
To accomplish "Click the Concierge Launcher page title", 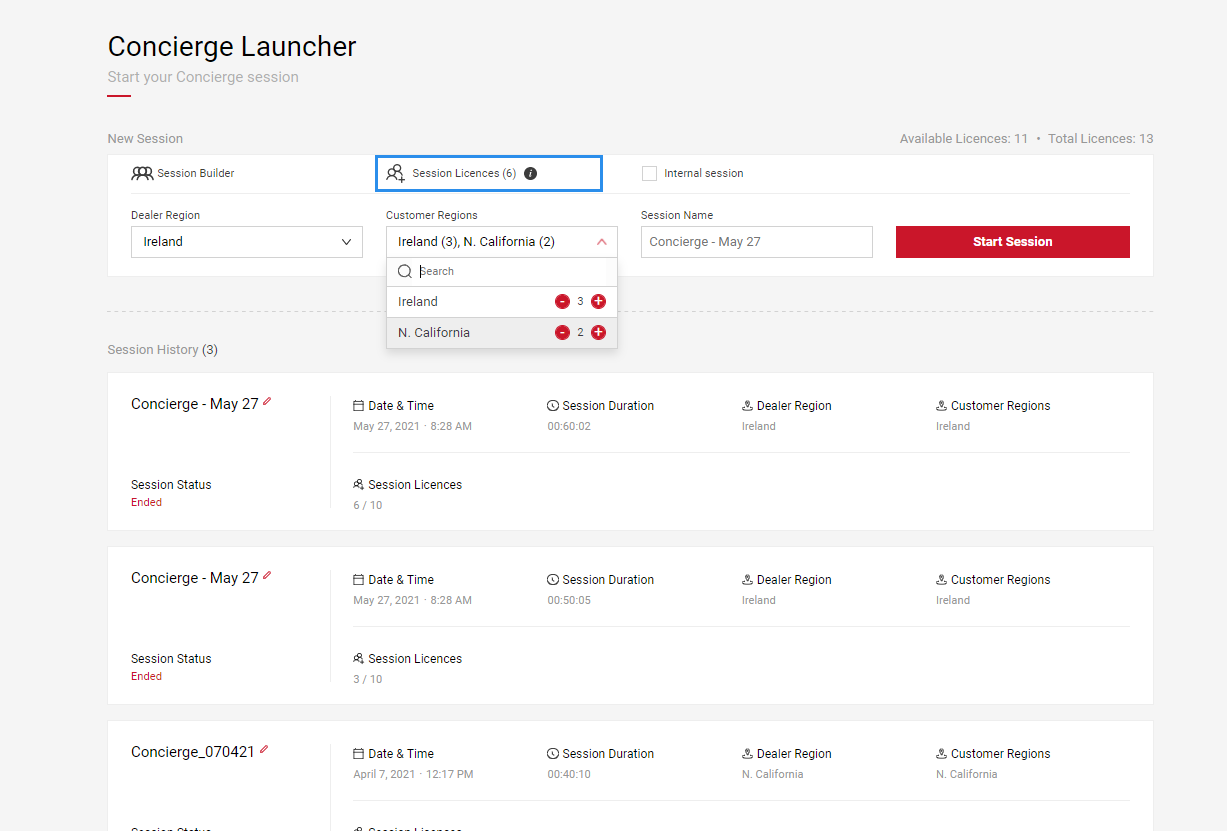I will pos(232,47).
